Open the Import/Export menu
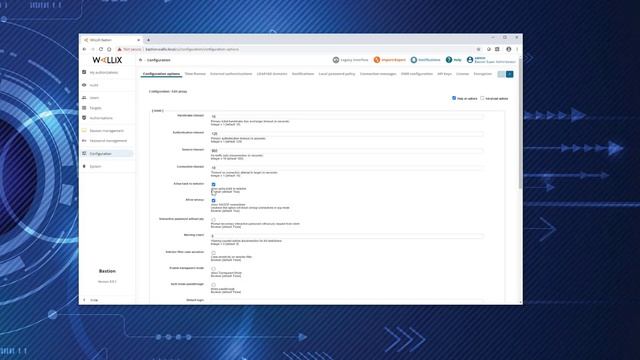The height and width of the screenshot is (360, 640). (x=390, y=60)
